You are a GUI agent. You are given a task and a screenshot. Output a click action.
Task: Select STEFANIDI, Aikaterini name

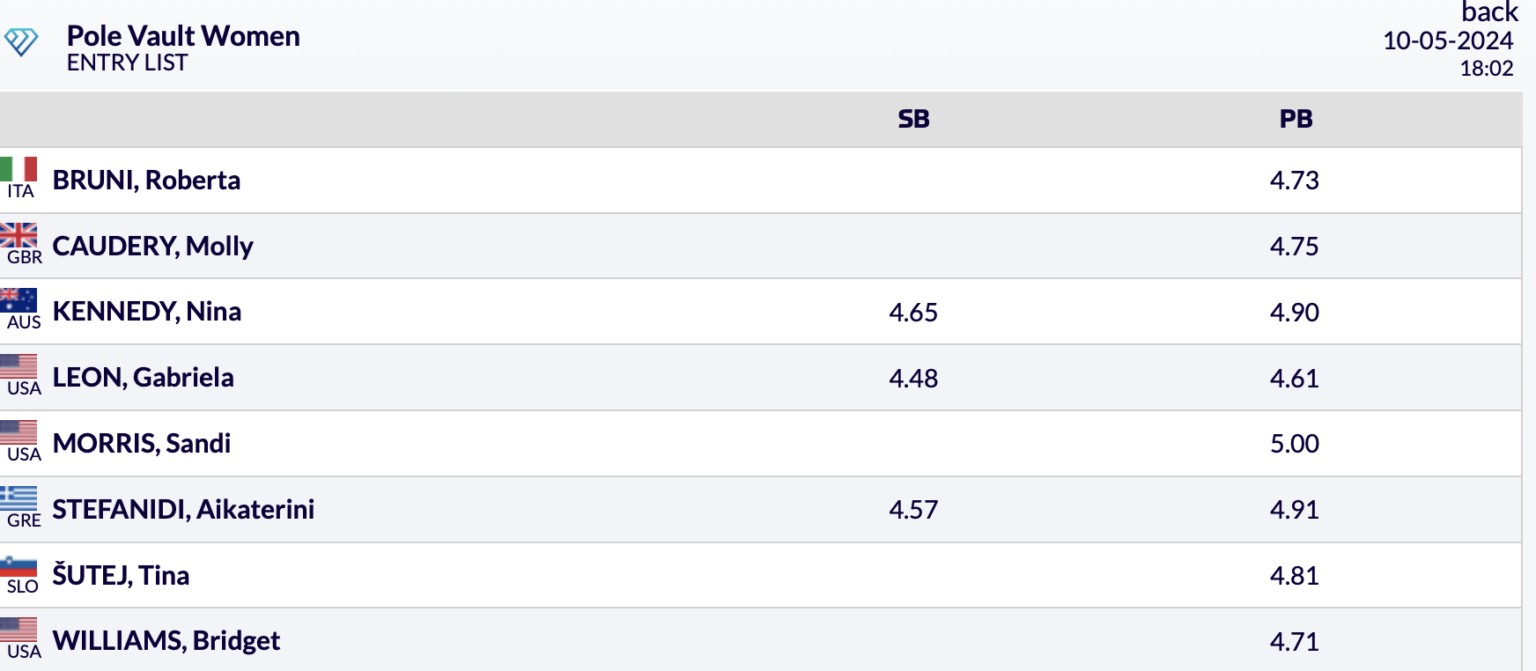point(183,509)
